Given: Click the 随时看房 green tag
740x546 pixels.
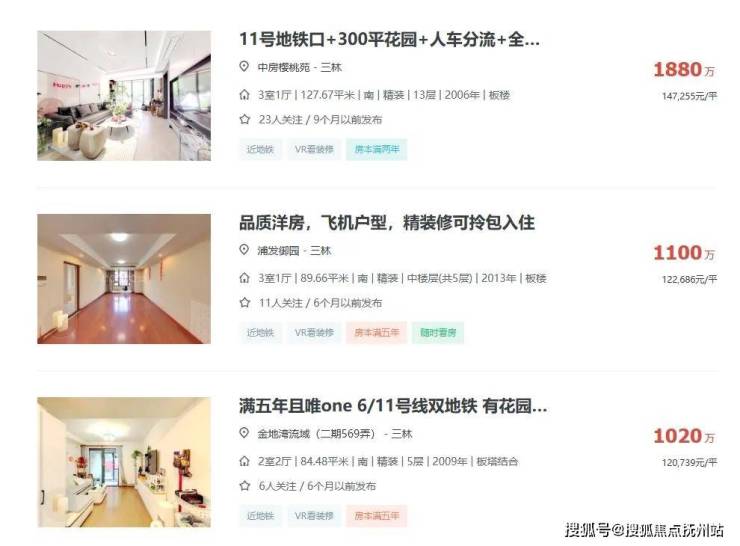Looking at the screenshot, I should coord(438,333).
